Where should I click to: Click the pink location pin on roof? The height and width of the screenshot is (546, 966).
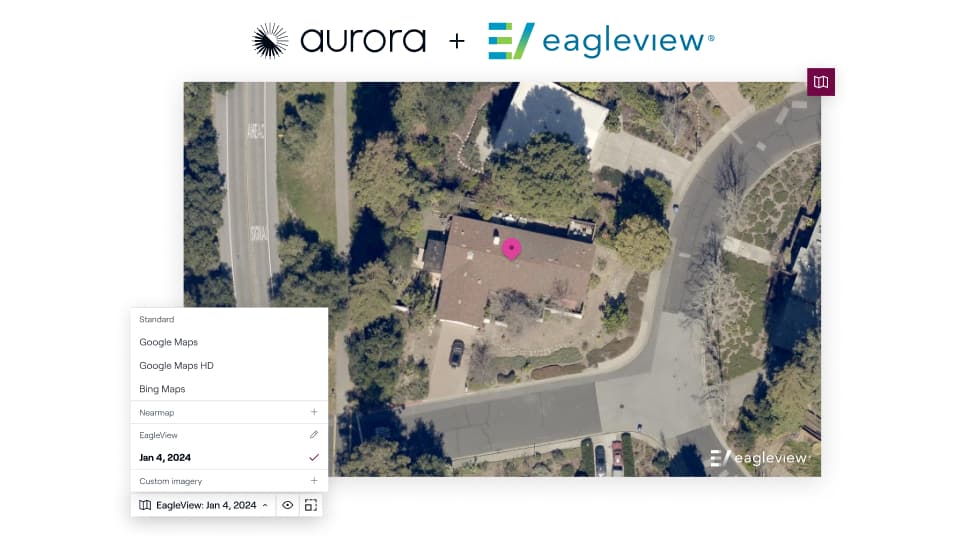[x=511, y=249]
